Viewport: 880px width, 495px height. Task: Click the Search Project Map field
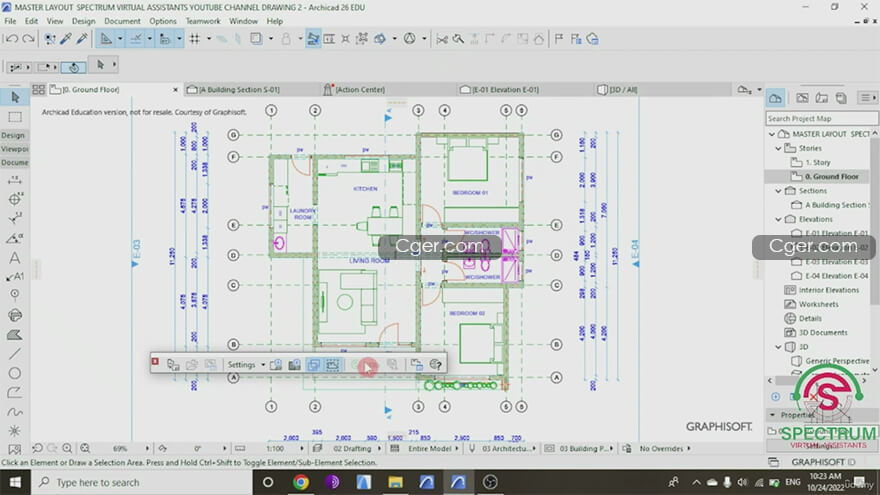coord(822,118)
